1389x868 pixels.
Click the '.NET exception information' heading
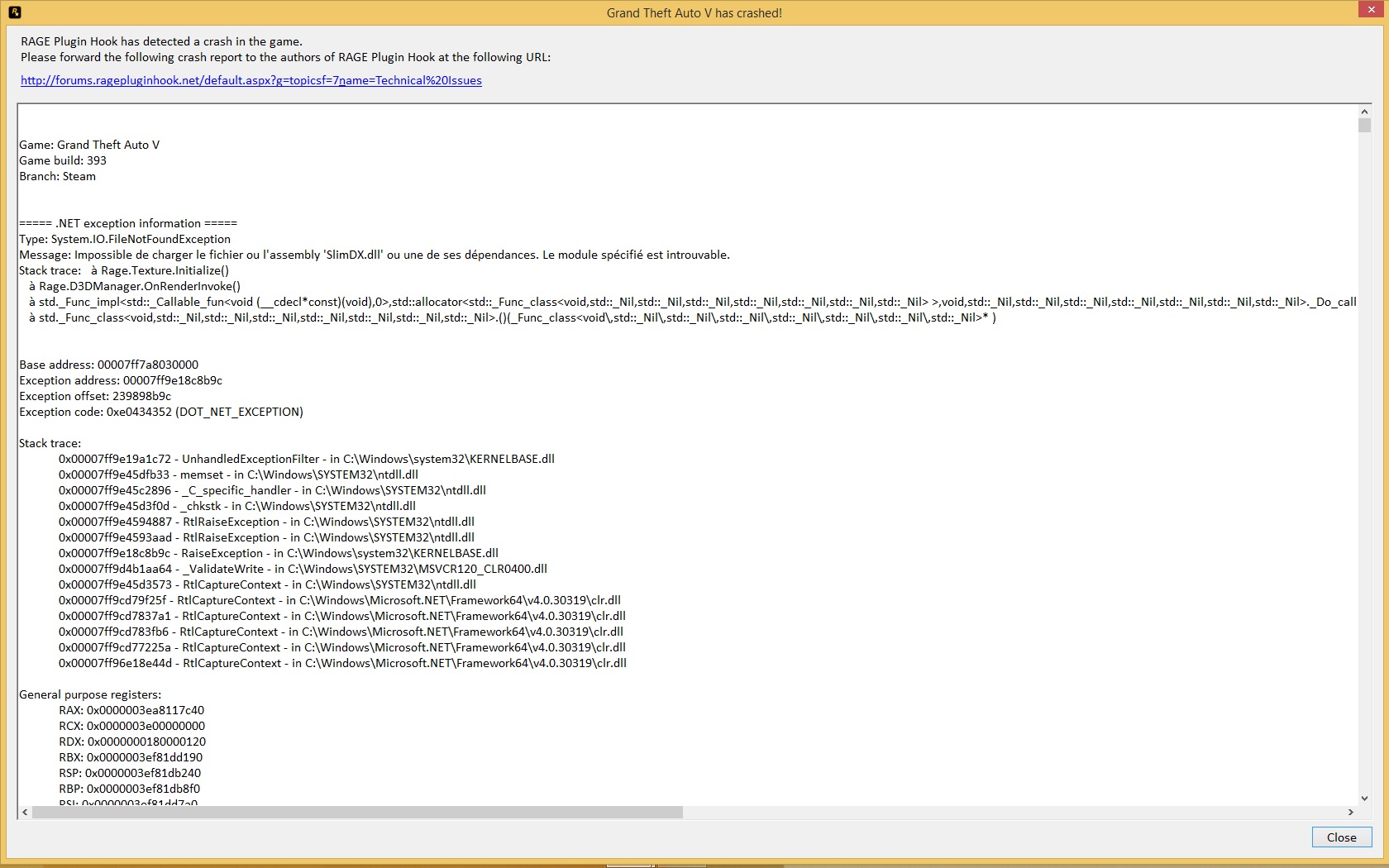[128, 223]
